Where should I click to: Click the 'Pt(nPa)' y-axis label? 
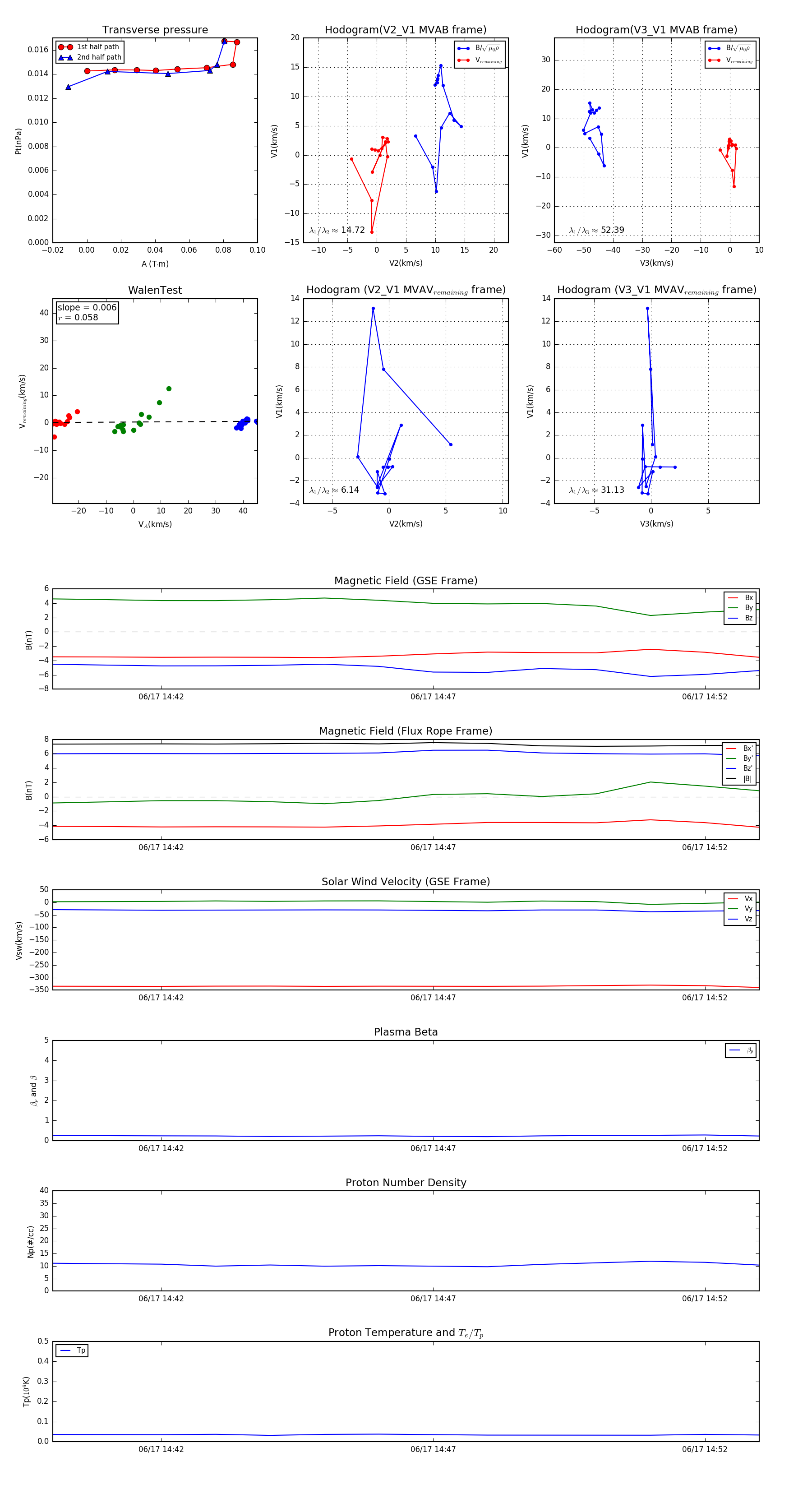18,140
